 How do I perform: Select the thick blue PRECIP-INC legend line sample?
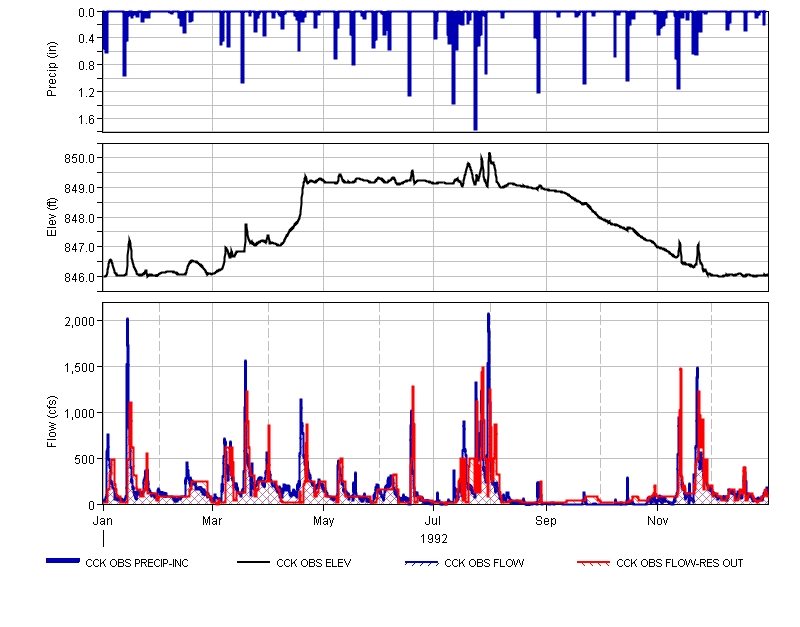[x=63, y=561]
